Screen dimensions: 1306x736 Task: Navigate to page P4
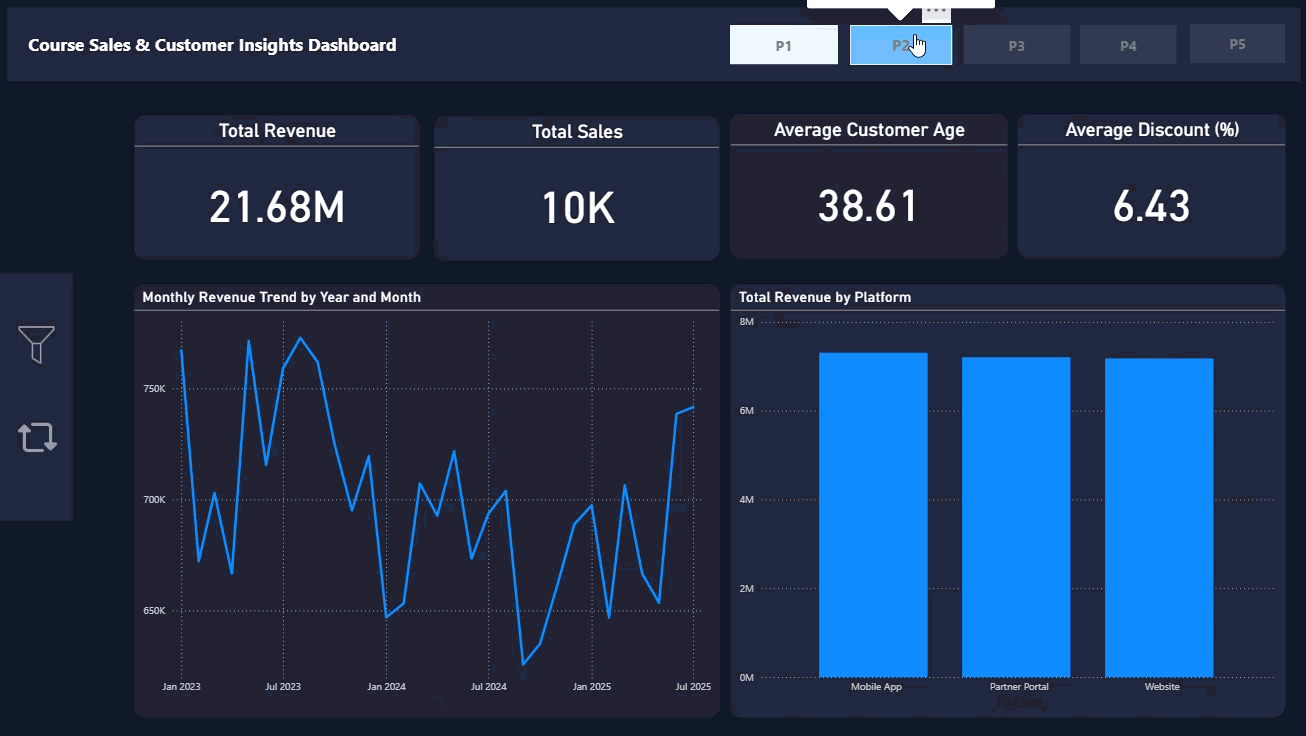click(1128, 45)
